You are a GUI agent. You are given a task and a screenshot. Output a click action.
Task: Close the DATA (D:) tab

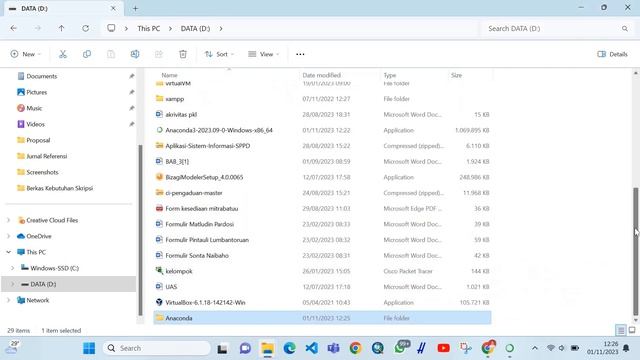click(x=113, y=8)
